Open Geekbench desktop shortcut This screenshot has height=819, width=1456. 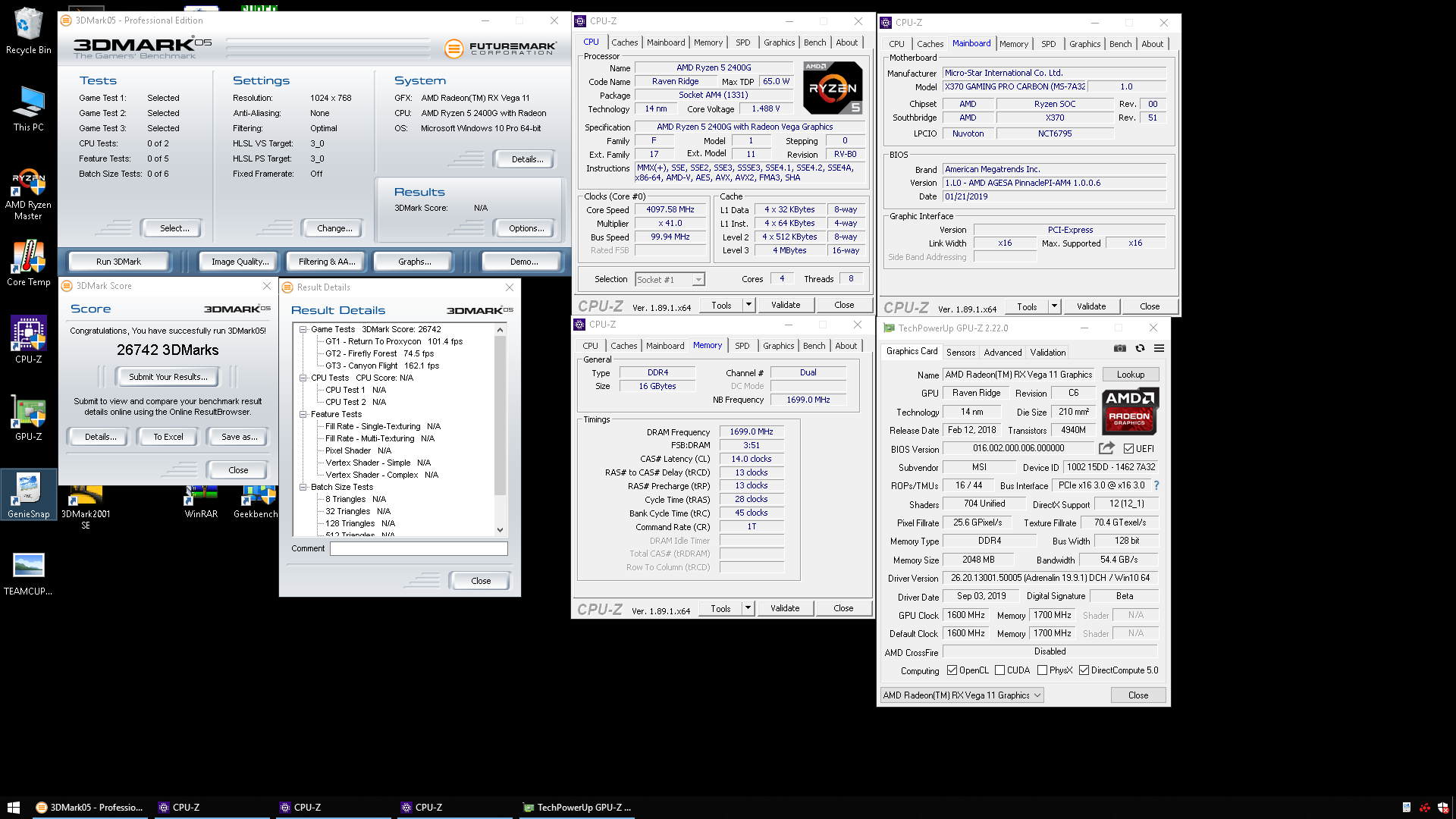tap(256, 502)
